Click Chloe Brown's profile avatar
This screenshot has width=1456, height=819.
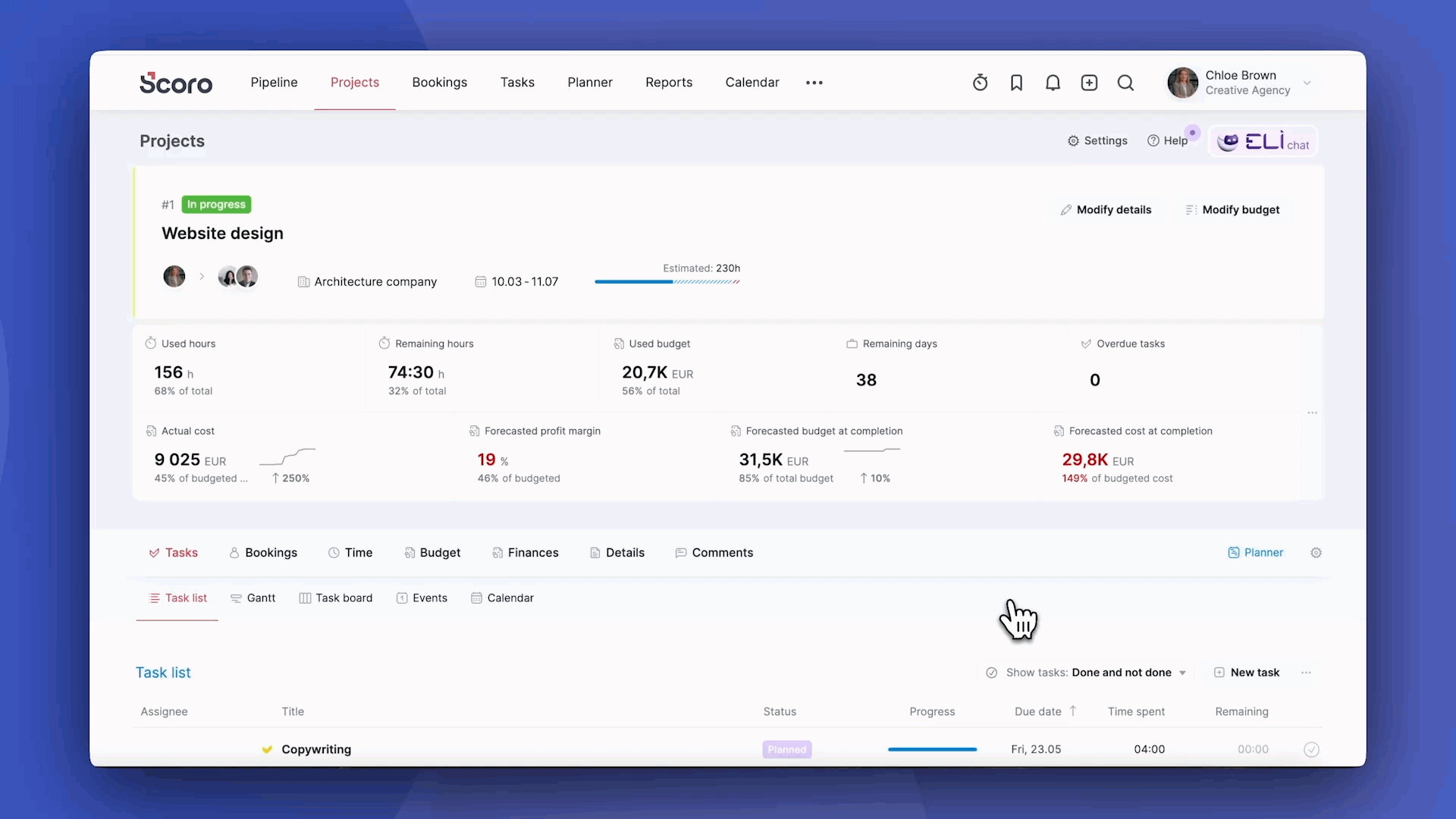click(x=1182, y=83)
